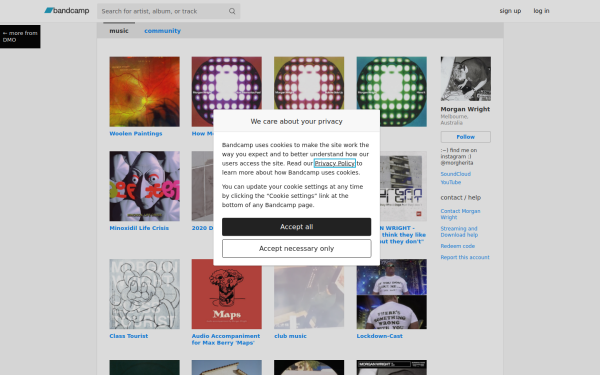Screen dimensions: 600x375
Task: Switch to the music tab
Action: 119,31
